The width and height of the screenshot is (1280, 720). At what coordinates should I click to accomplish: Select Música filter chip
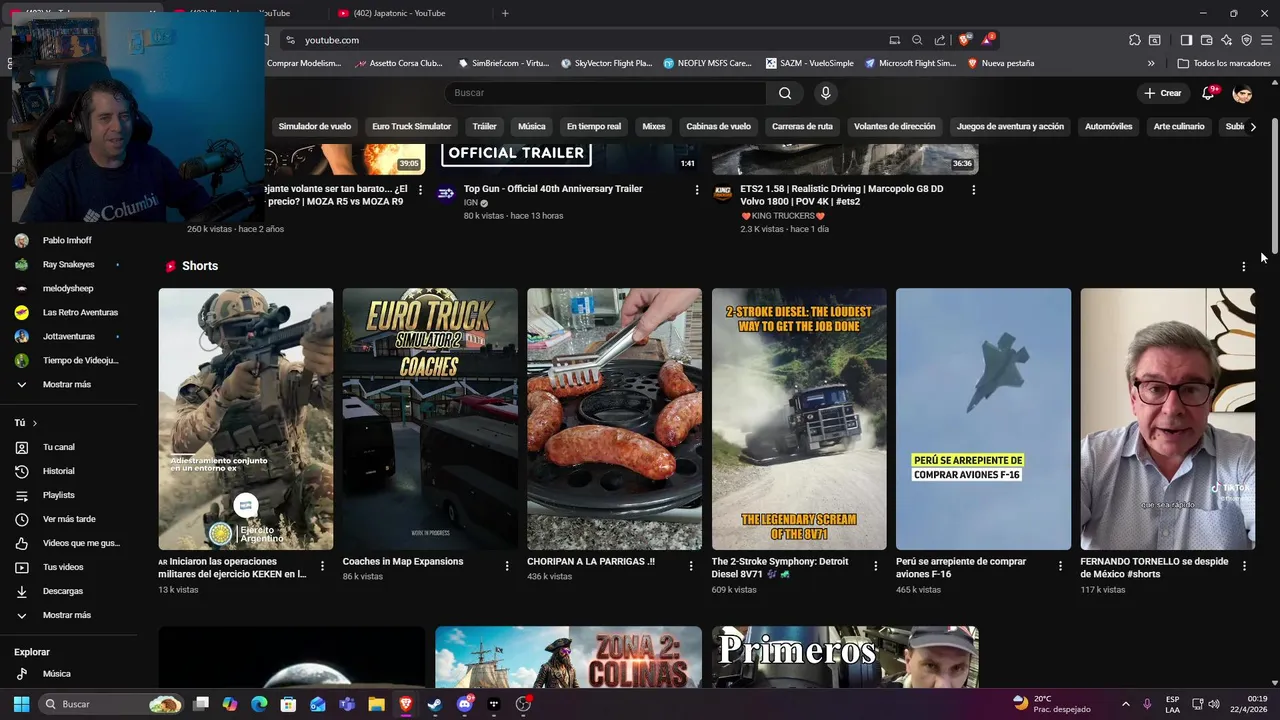pyautogui.click(x=531, y=127)
